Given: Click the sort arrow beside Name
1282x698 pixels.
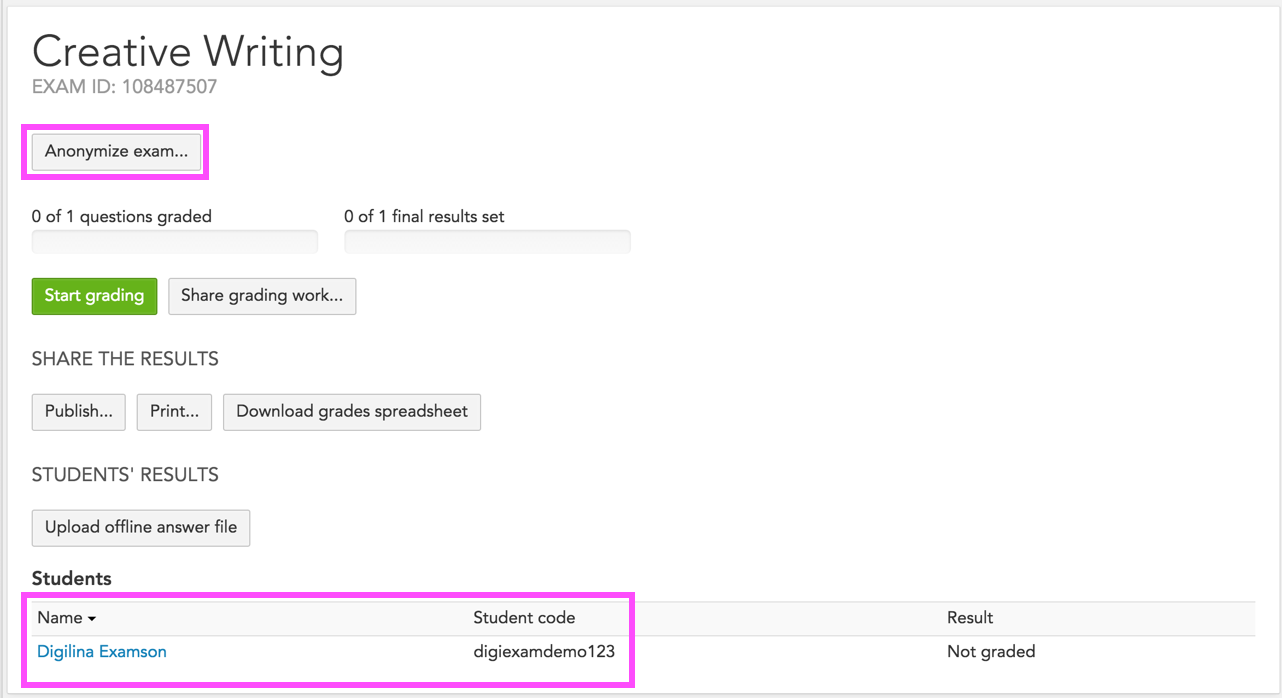Looking at the screenshot, I should pyautogui.click(x=92, y=620).
